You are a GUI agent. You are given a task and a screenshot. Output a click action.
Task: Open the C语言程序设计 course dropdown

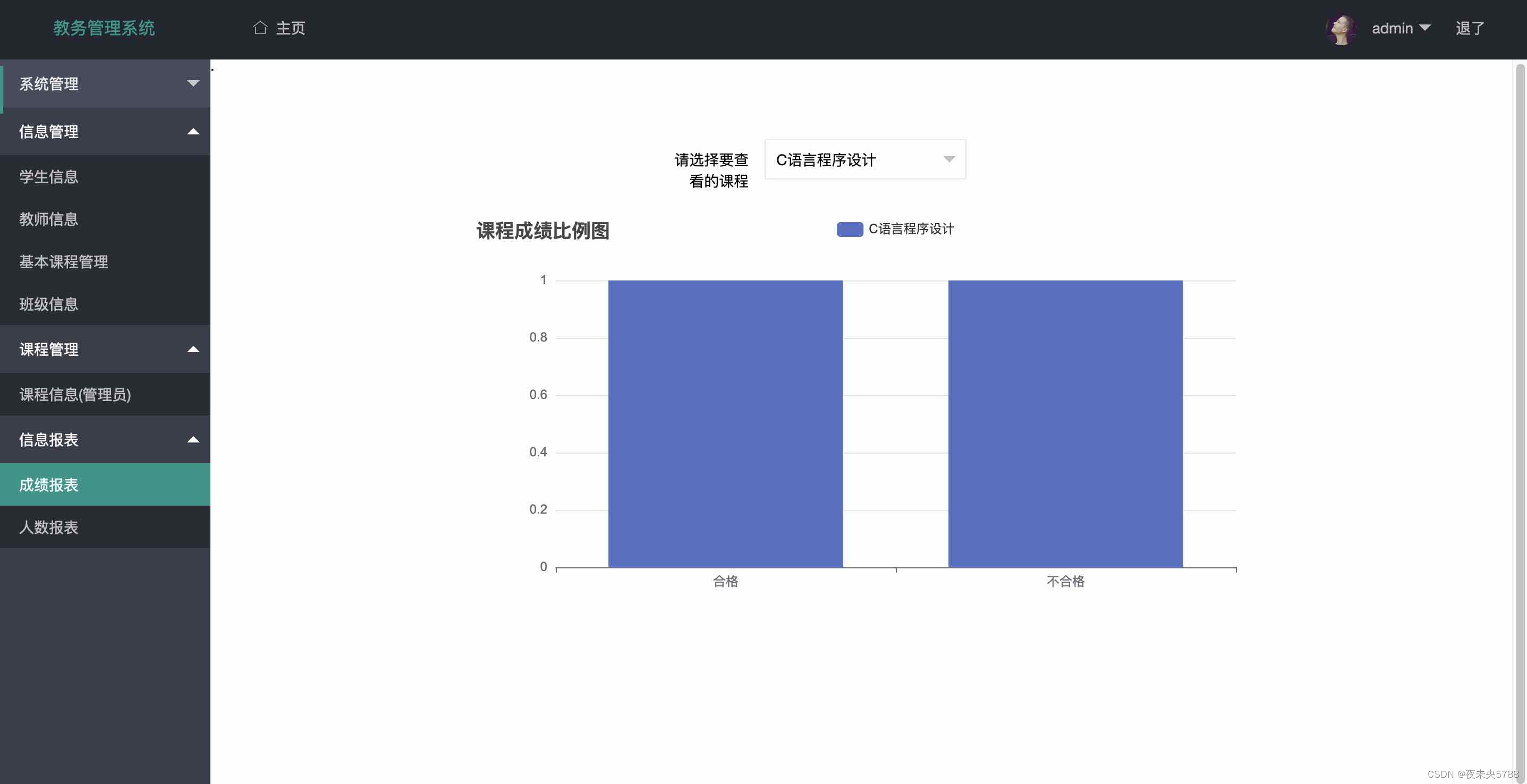click(x=865, y=159)
